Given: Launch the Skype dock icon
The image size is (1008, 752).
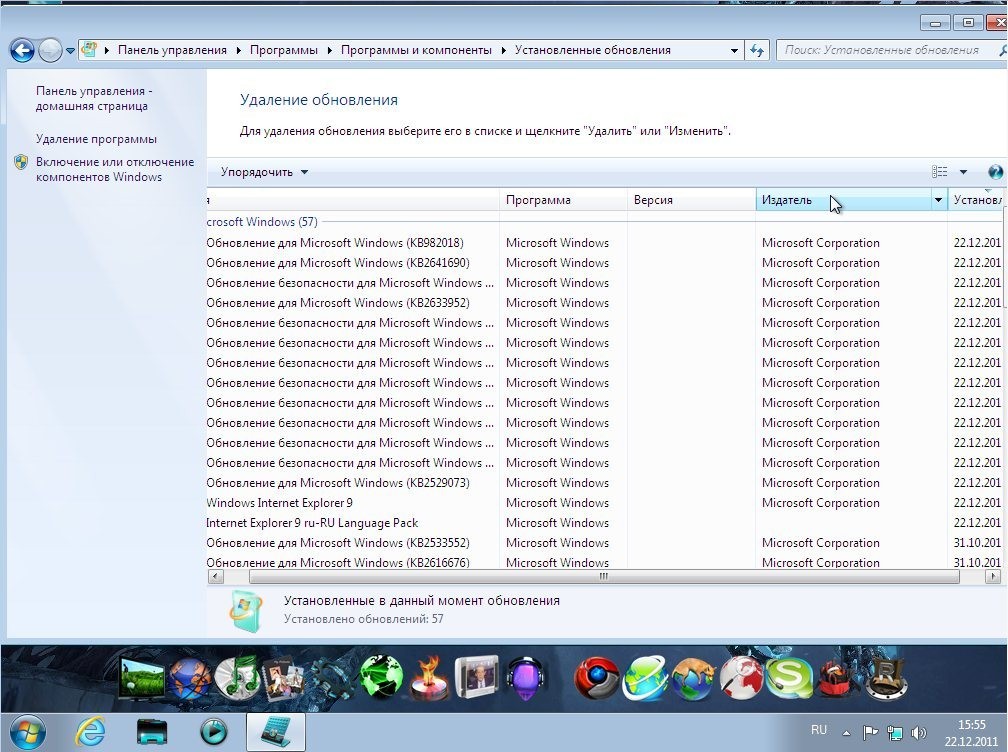Looking at the screenshot, I should [x=790, y=679].
